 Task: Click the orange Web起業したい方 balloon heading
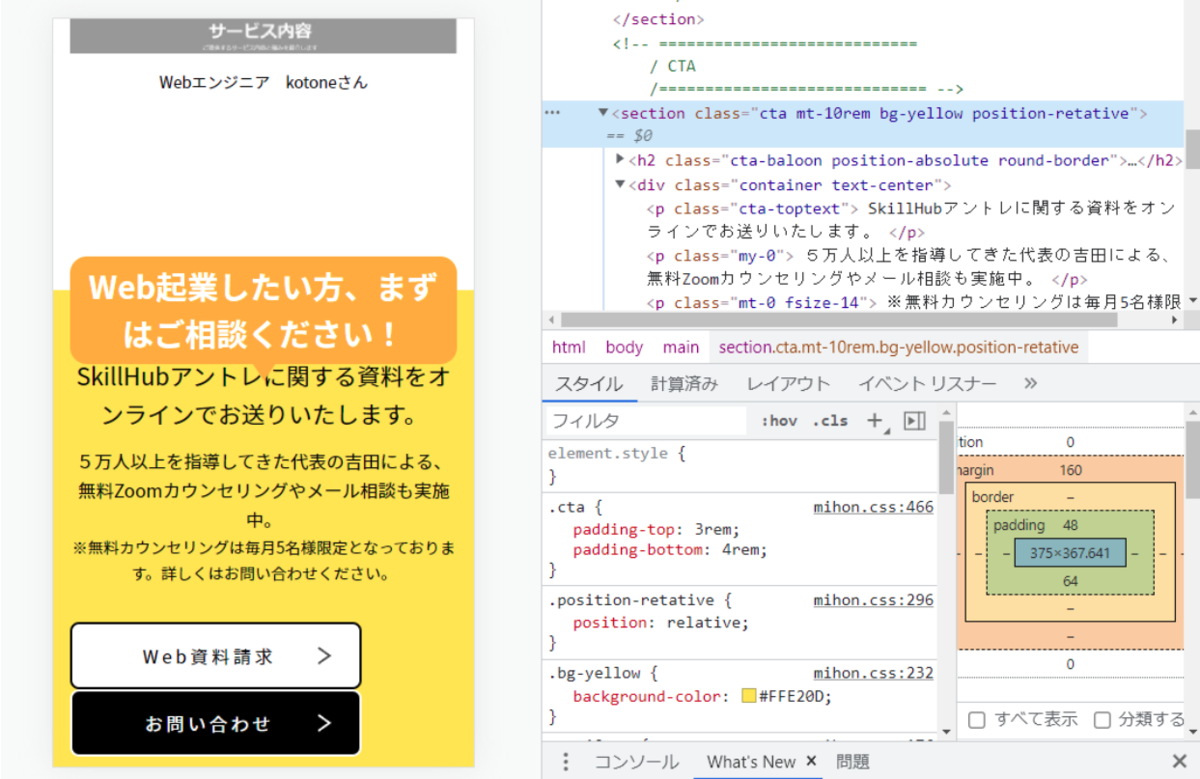point(263,311)
